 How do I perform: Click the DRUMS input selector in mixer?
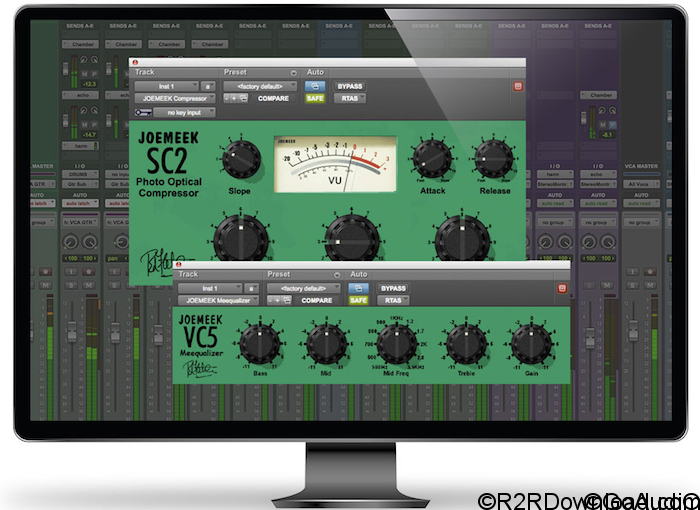pyautogui.click(x=80, y=174)
